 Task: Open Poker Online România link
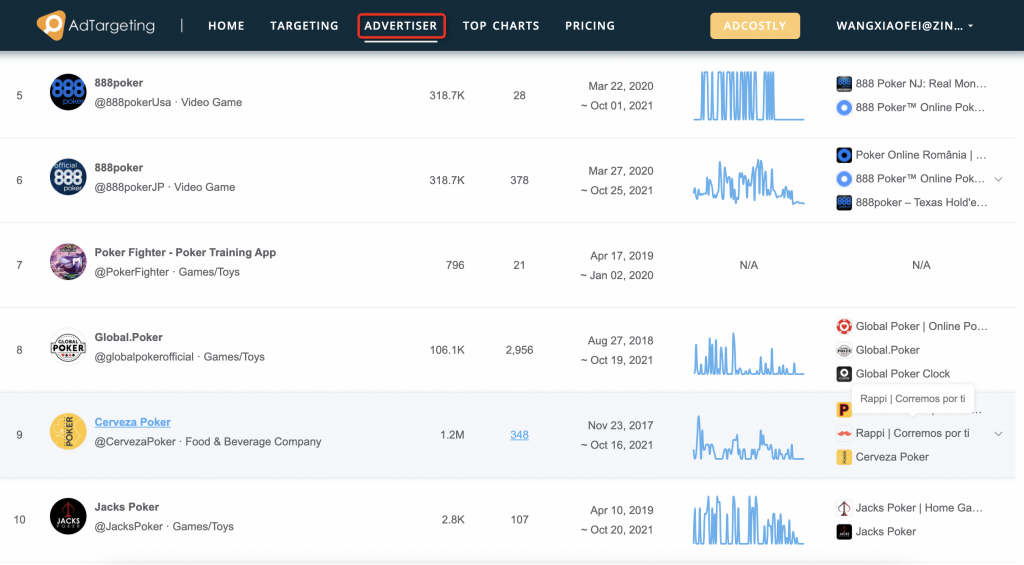(921, 155)
